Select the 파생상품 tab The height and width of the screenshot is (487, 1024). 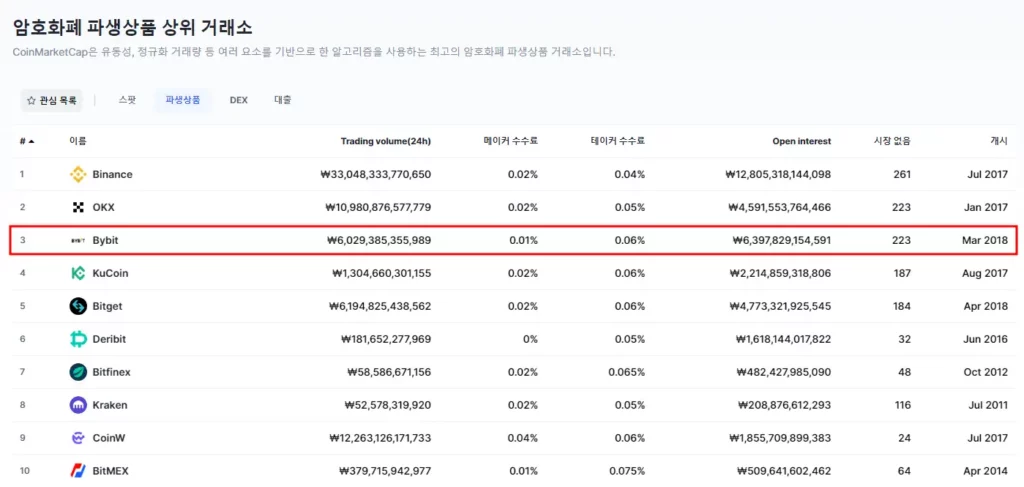tap(182, 101)
